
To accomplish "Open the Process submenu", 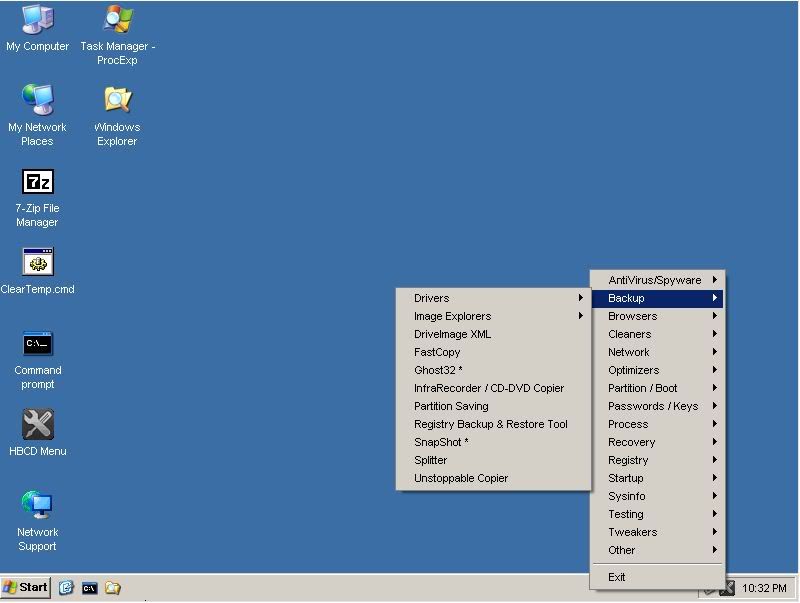I will point(657,424).
